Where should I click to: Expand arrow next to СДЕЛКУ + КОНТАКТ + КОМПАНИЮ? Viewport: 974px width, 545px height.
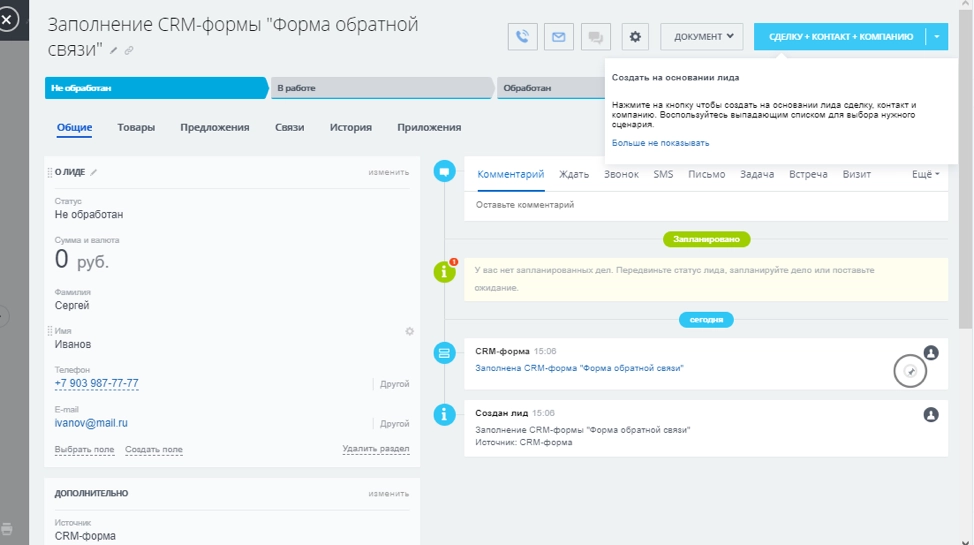click(x=937, y=37)
